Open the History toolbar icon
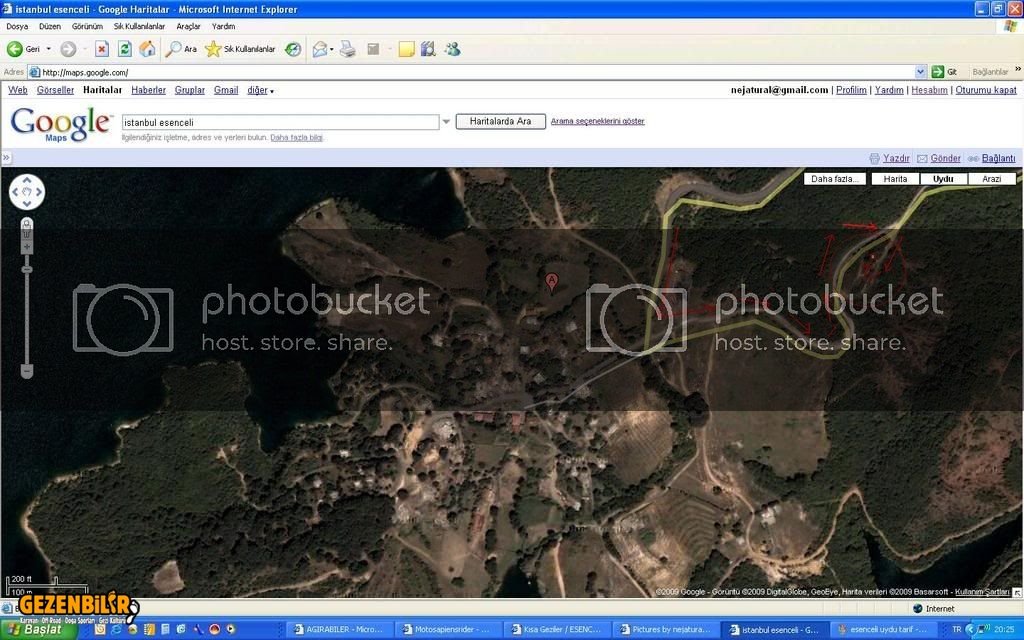Screen dimensions: 1024x640 pyautogui.click(x=293, y=49)
